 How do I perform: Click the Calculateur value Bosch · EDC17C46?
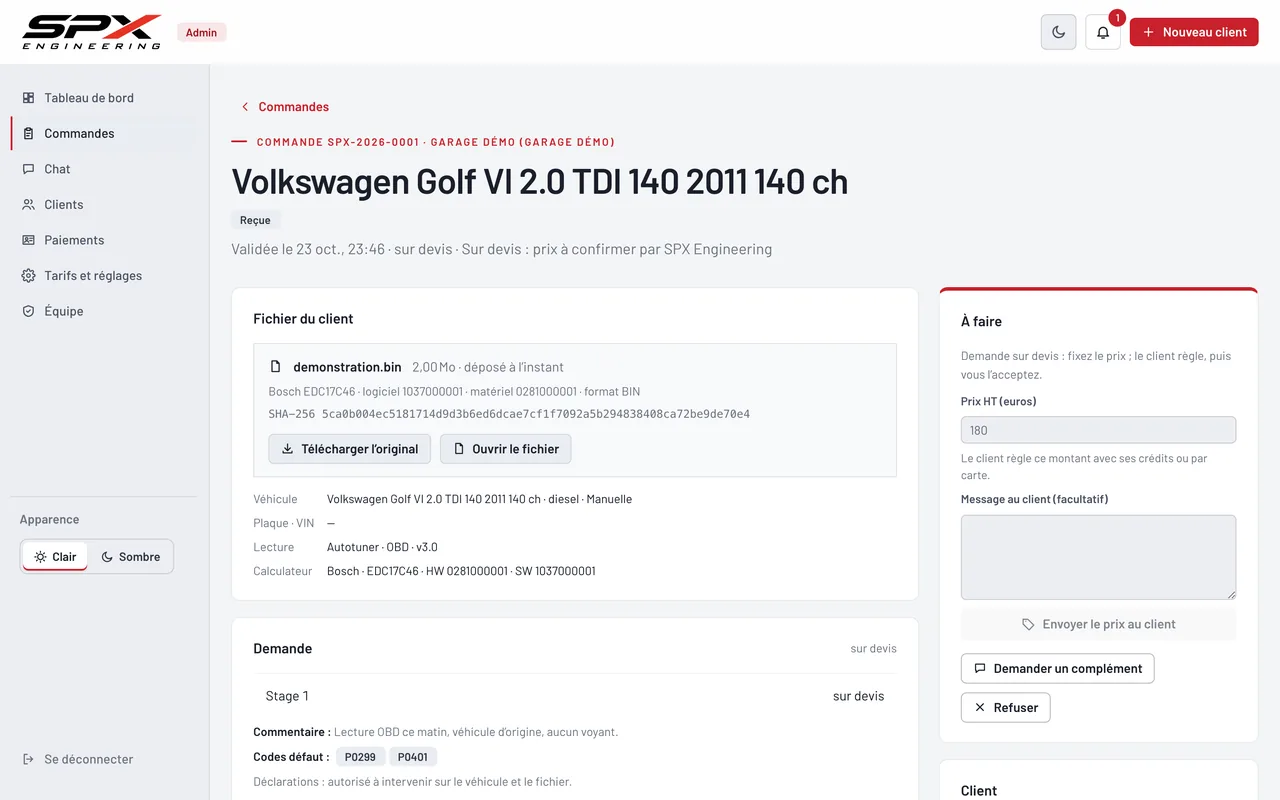coord(461,571)
